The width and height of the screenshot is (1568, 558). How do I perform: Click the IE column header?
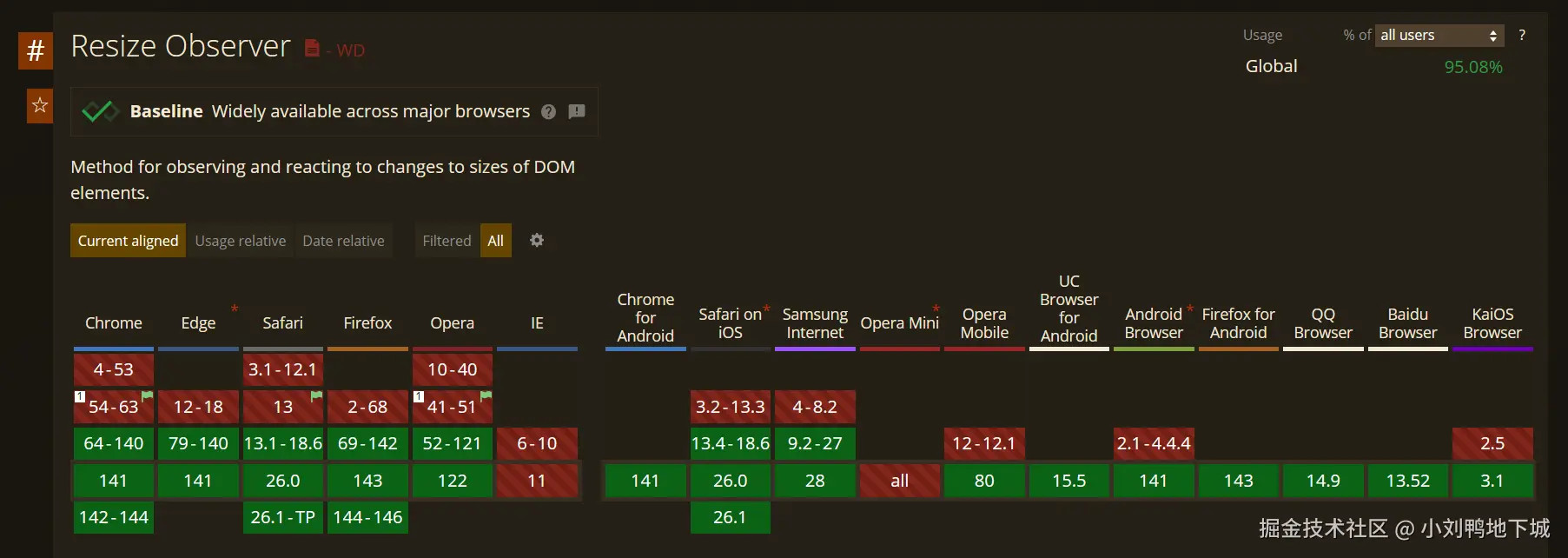tap(537, 323)
